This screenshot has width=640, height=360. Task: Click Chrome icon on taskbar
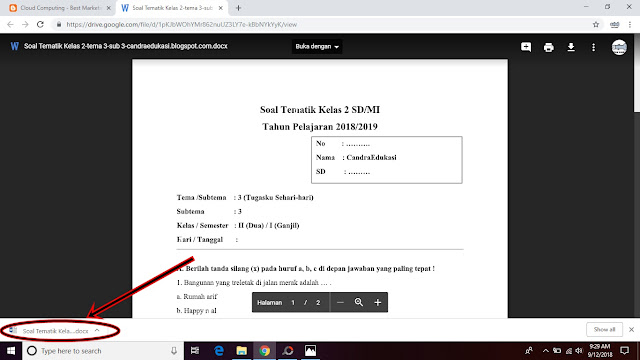(x=264, y=351)
